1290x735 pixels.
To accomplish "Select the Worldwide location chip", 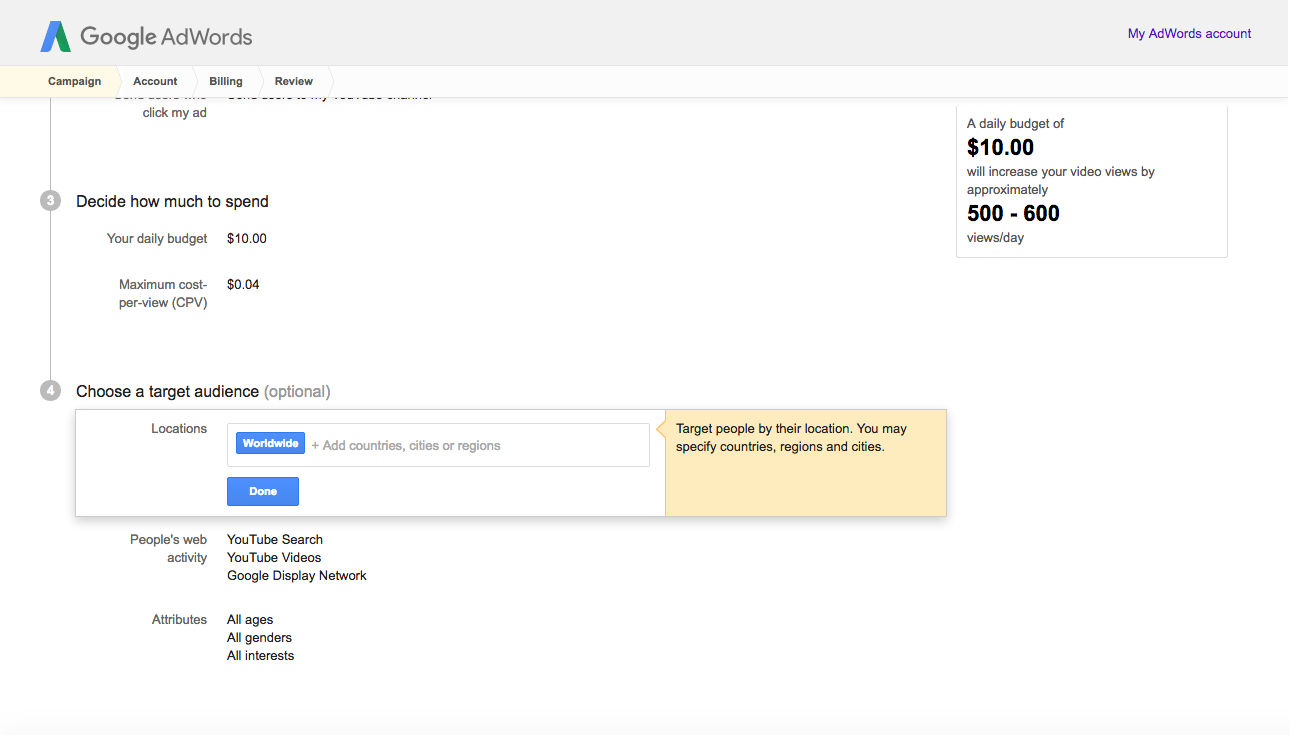I will tap(270, 444).
